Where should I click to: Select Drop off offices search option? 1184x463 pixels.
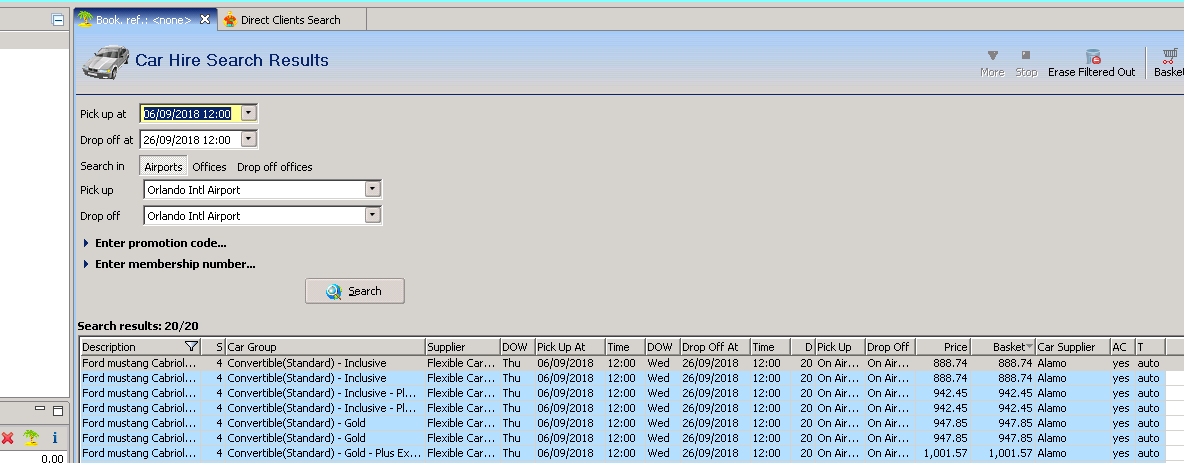click(x=275, y=167)
